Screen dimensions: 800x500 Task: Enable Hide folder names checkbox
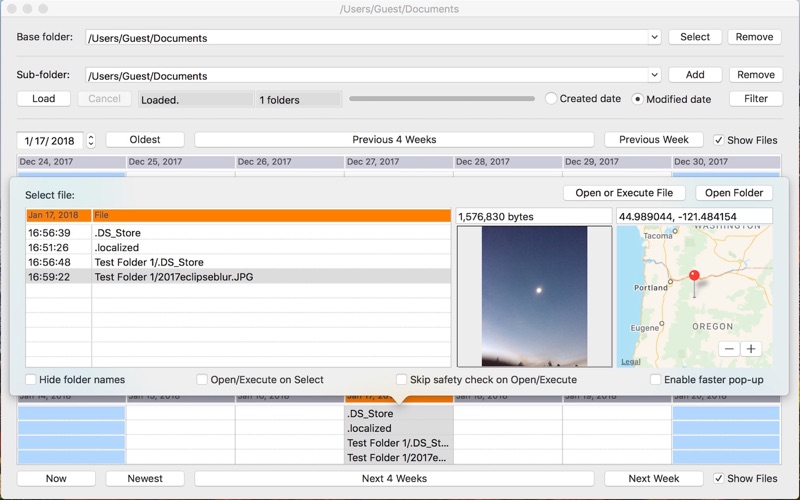coord(31,380)
